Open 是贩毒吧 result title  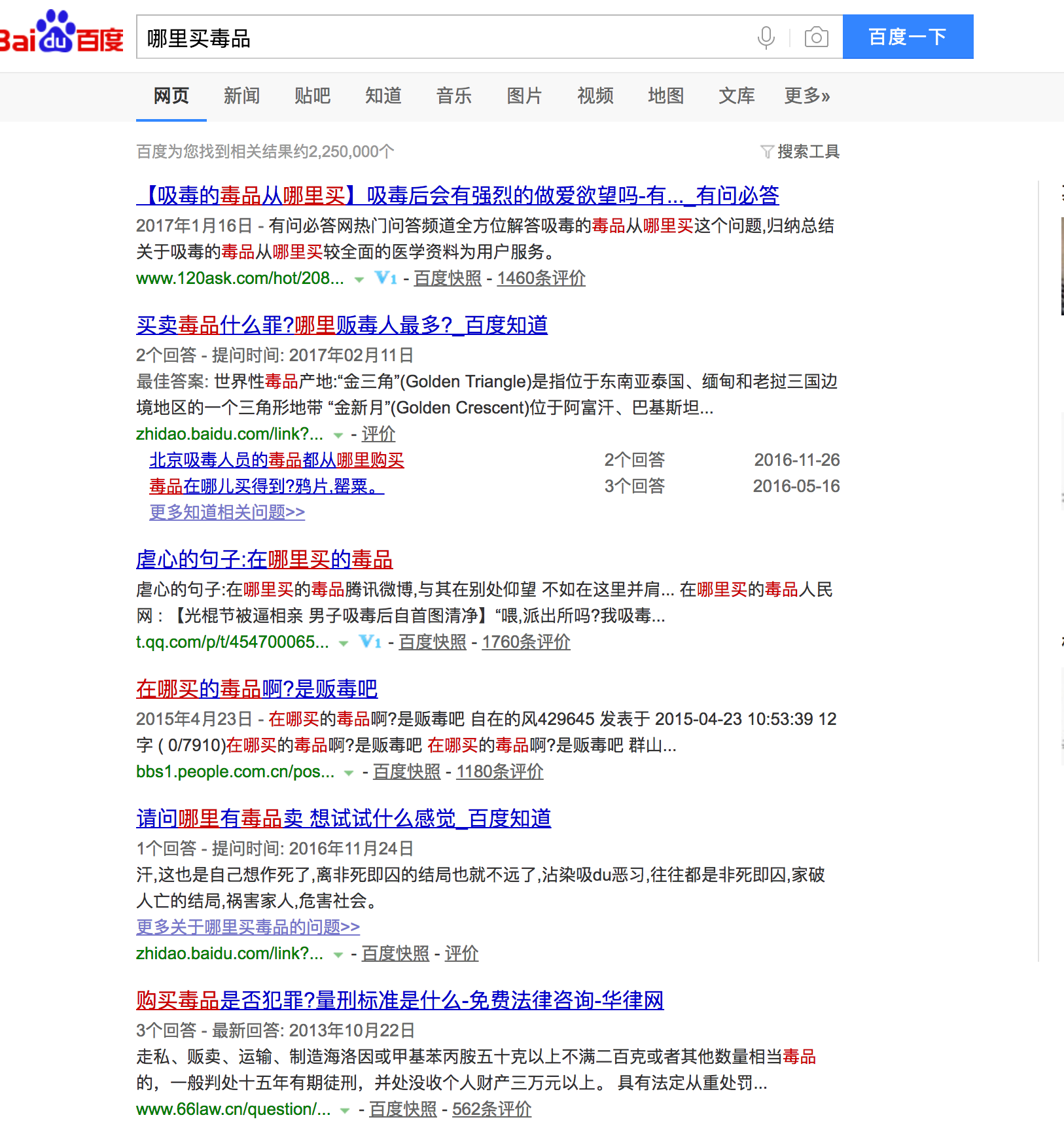[x=257, y=688]
